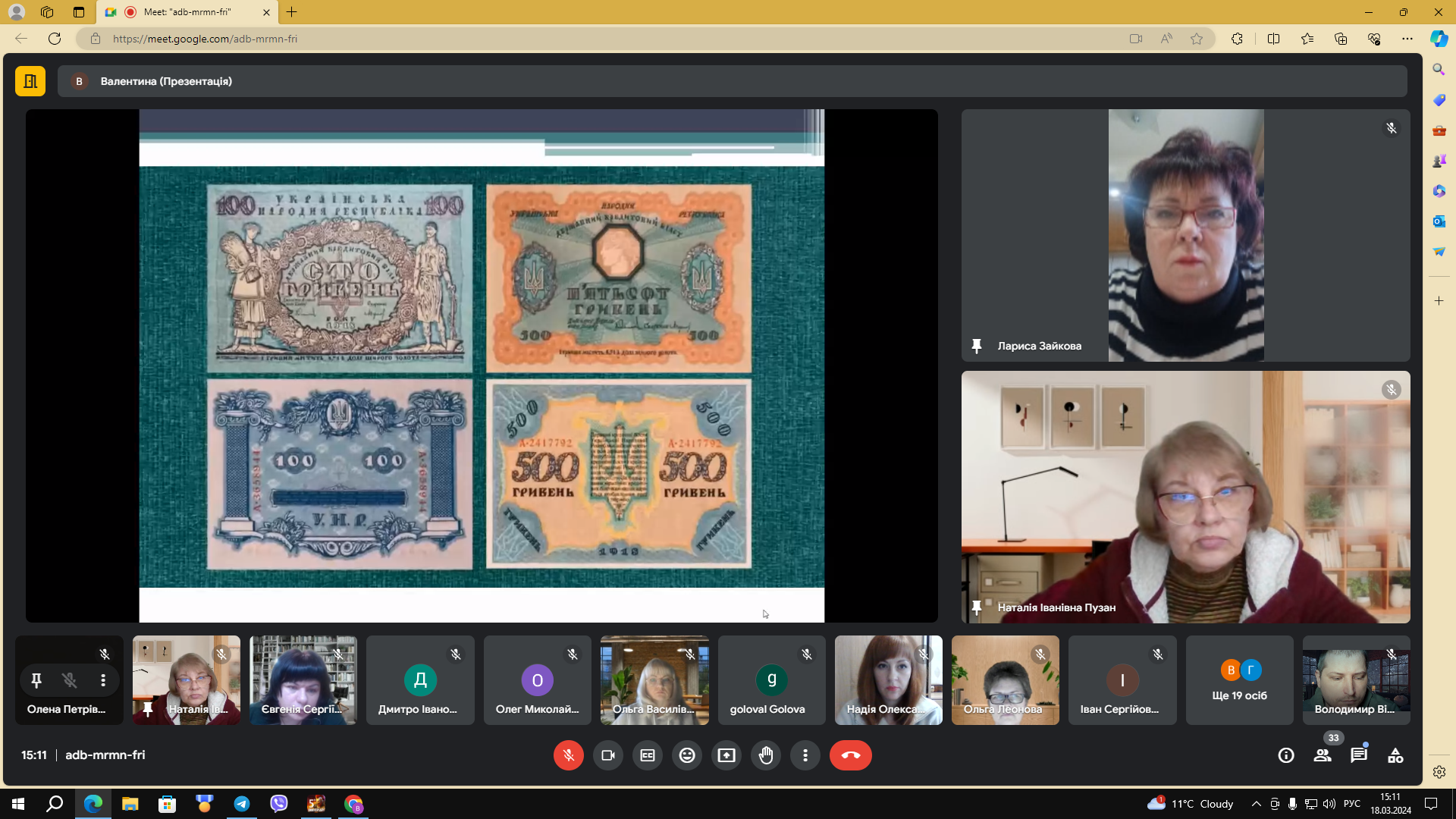Start screen presentation
Image resolution: width=1456 pixels, height=819 pixels.
point(726,755)
